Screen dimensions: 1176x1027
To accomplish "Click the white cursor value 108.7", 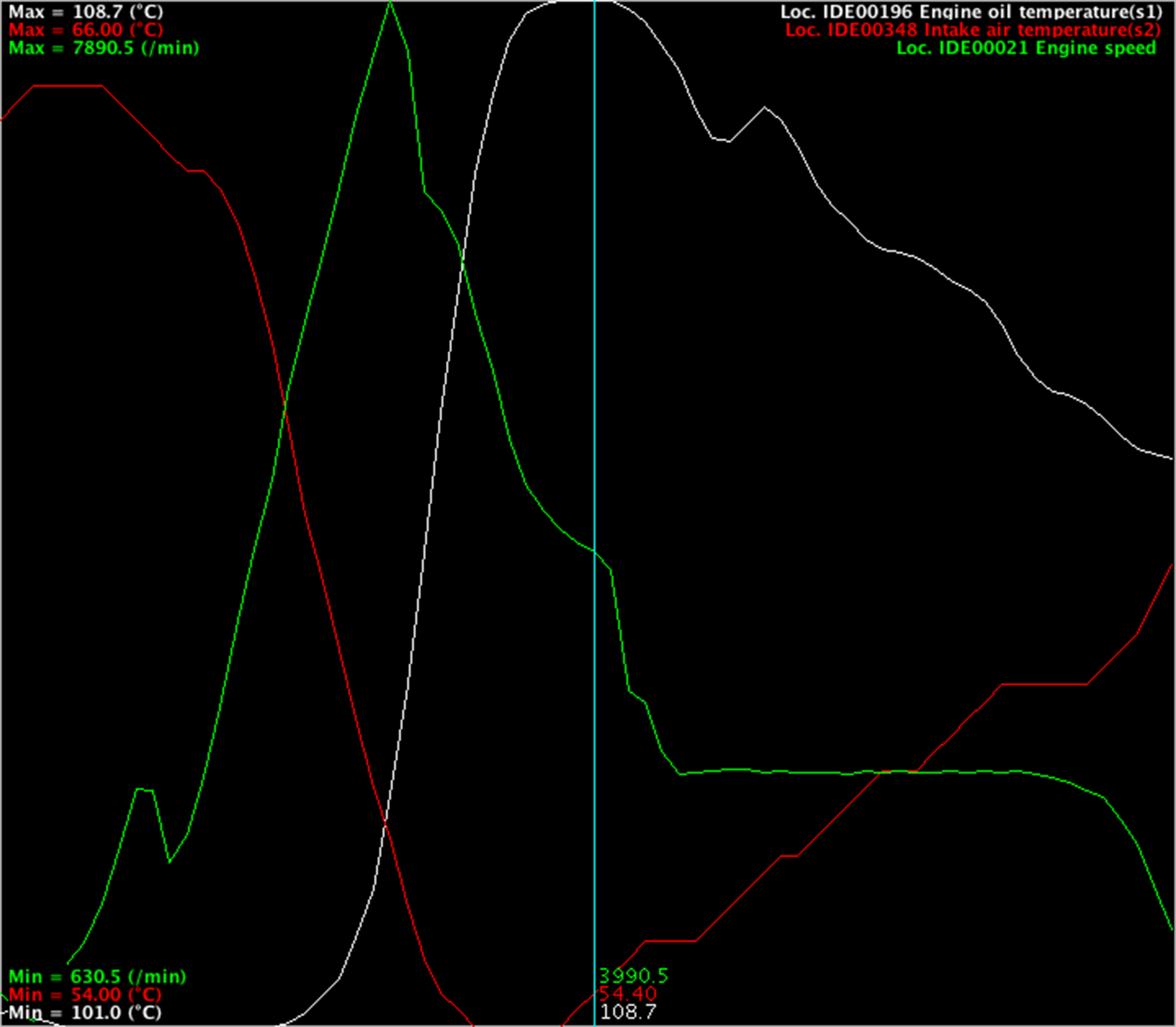I will pos(628,1012).
